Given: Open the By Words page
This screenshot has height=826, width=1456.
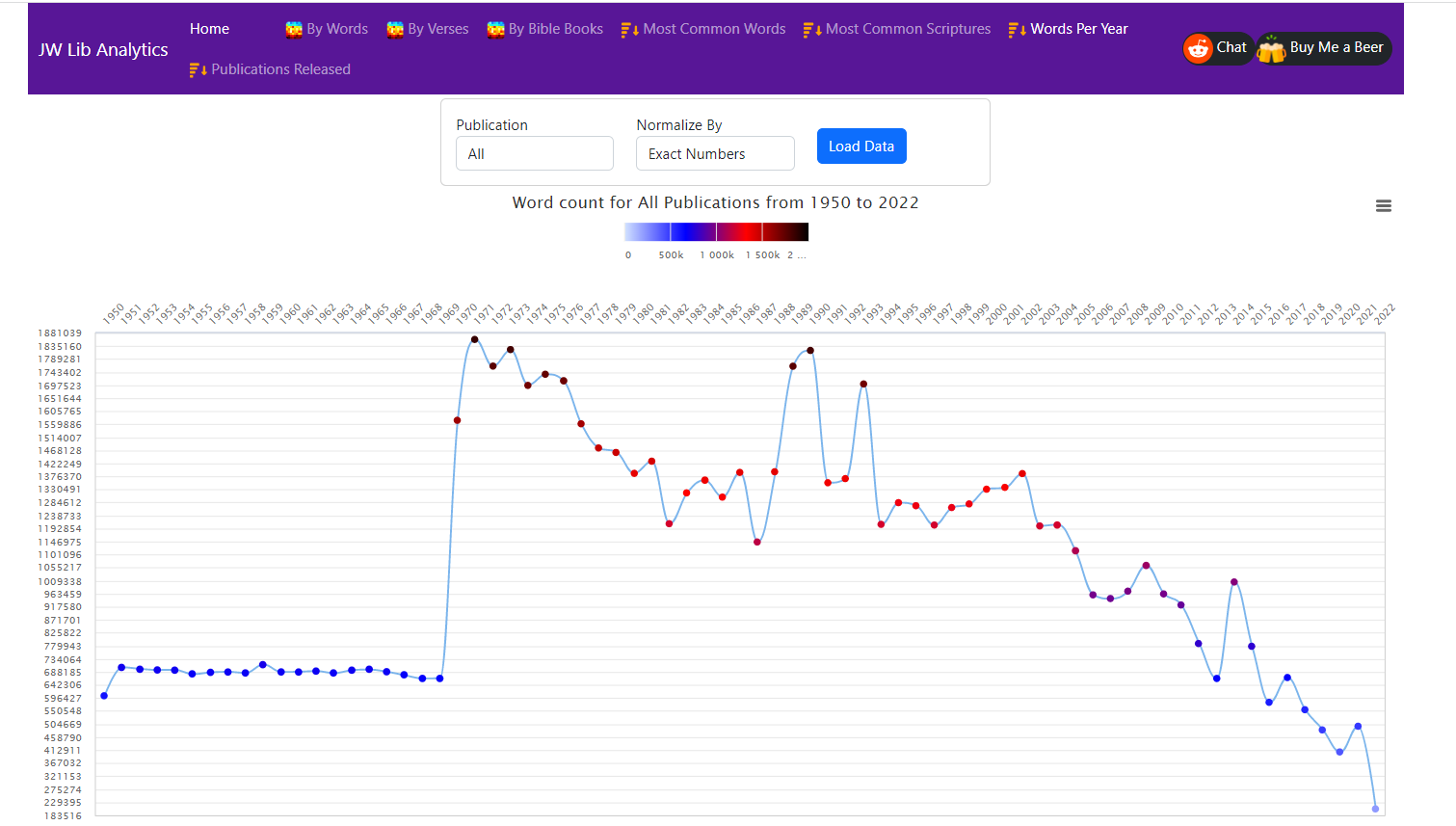Looking at the screenshot, I should click(327, 29).
